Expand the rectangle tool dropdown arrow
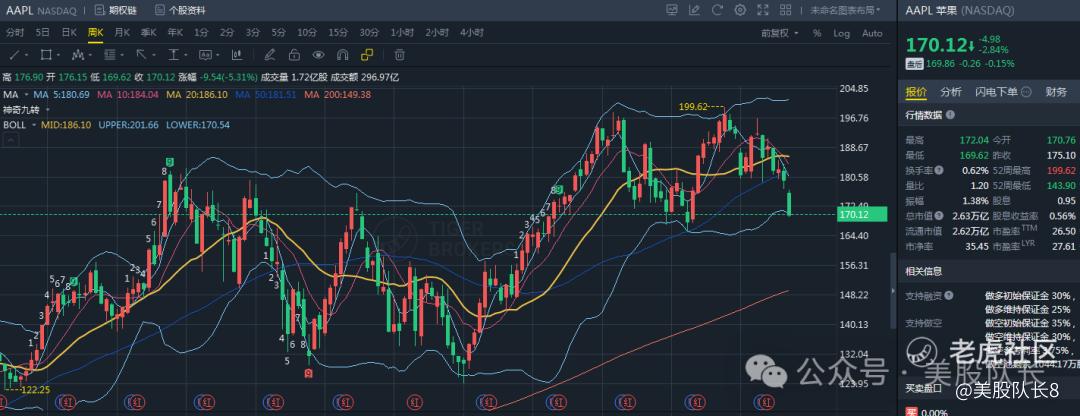 tap(58, 55)
